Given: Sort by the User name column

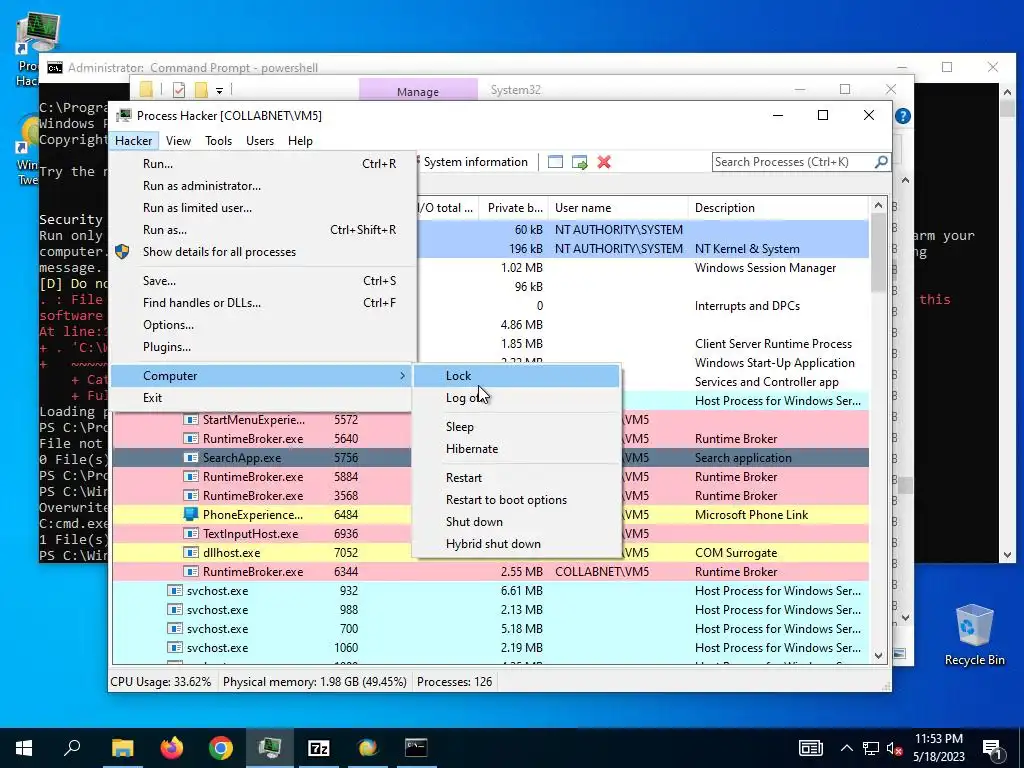Looking at the screenshot, I should click(618, 208).
